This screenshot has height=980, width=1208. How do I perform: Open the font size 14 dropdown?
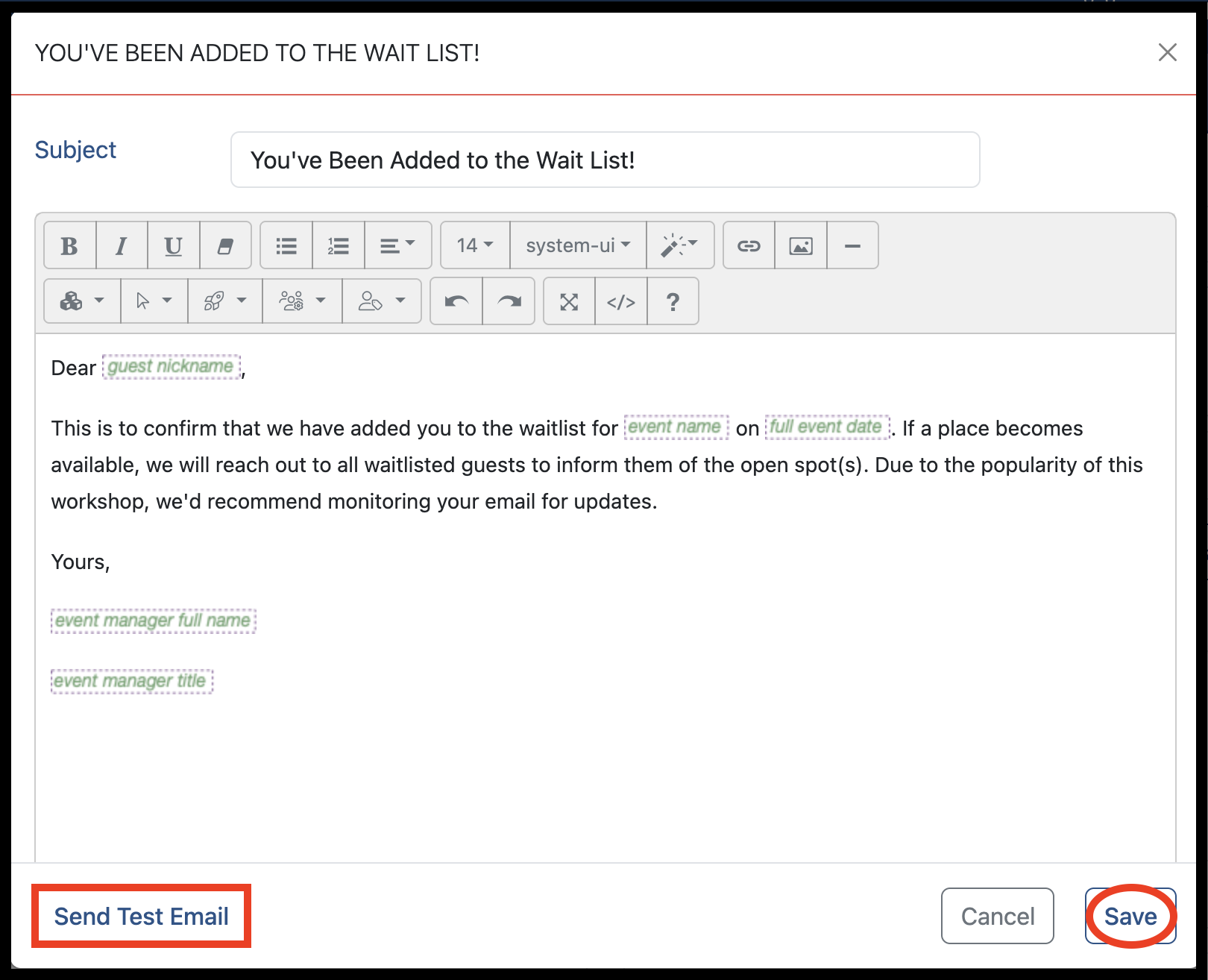pyautogui.click(x=476, y=245)
